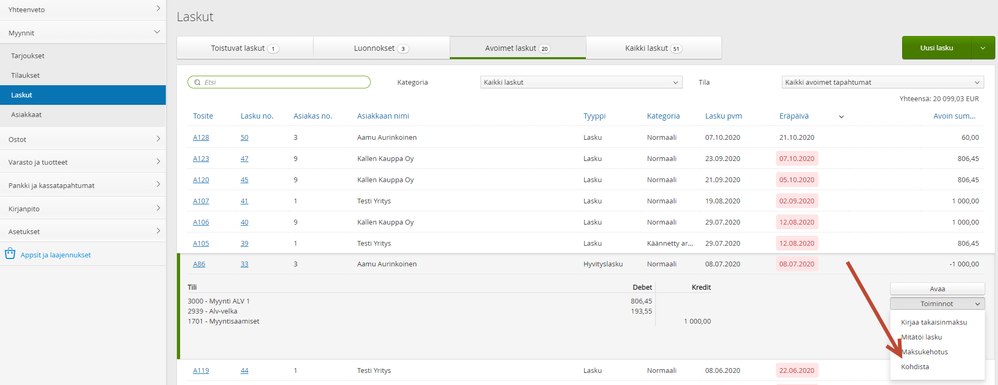
Task: Create a new invoice with Uusi lasku
Action: [x=937, y=48]
